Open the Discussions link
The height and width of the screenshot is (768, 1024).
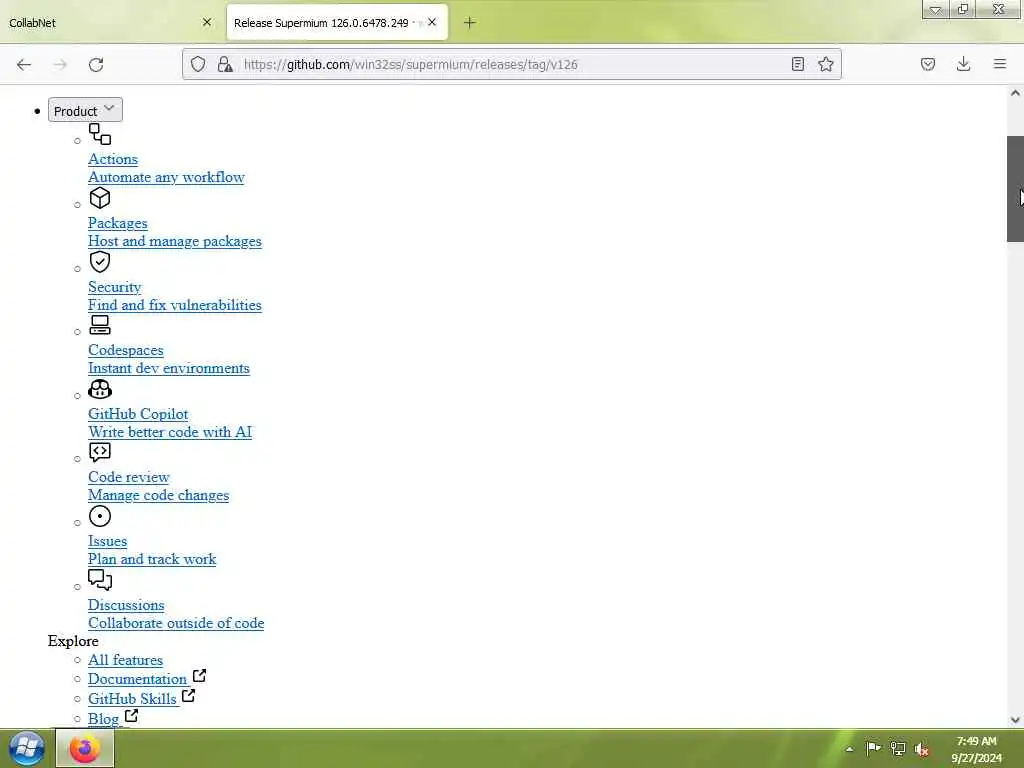126,605
